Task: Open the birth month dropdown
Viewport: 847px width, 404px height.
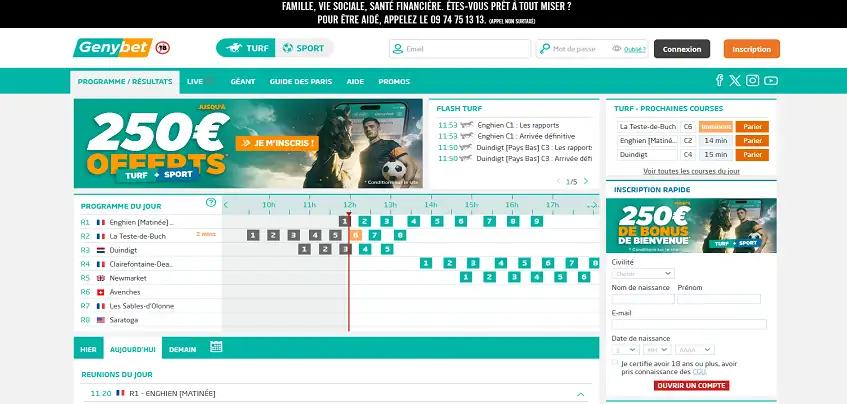Action: coord(657,350)
